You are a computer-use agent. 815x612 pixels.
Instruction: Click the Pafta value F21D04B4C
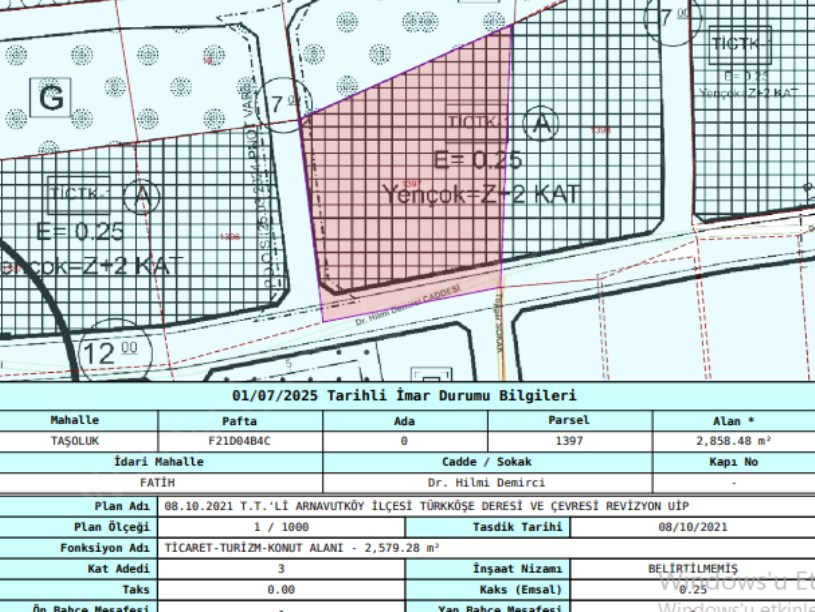[x=240, y=439]
